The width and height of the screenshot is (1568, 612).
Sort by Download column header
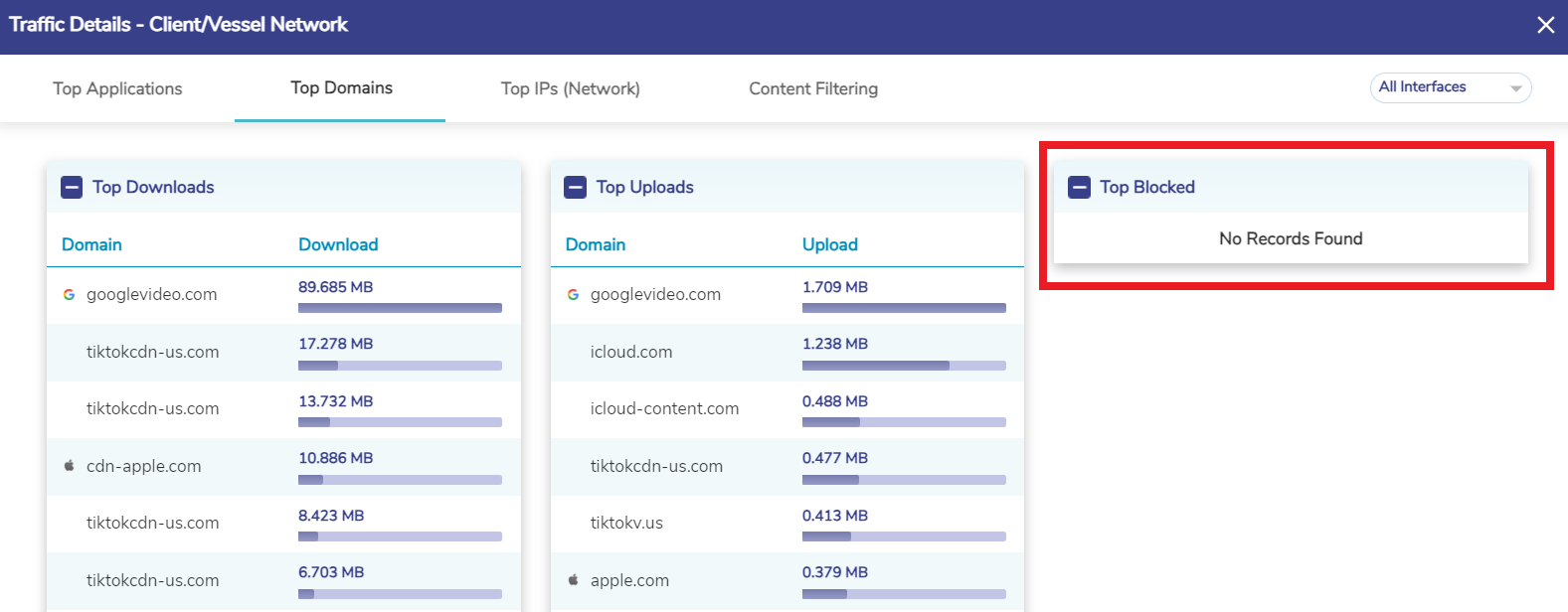(338, 244)
